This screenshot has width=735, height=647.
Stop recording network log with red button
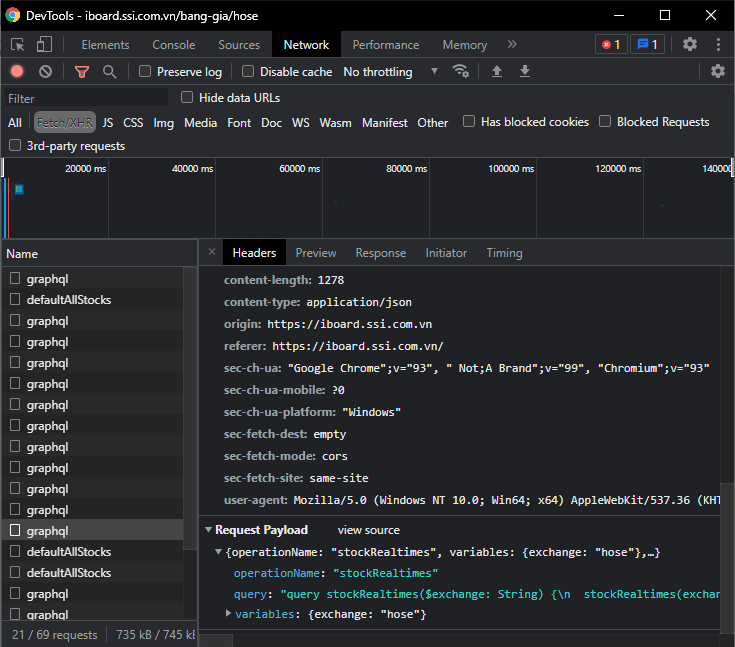click(x=17, y=71)
